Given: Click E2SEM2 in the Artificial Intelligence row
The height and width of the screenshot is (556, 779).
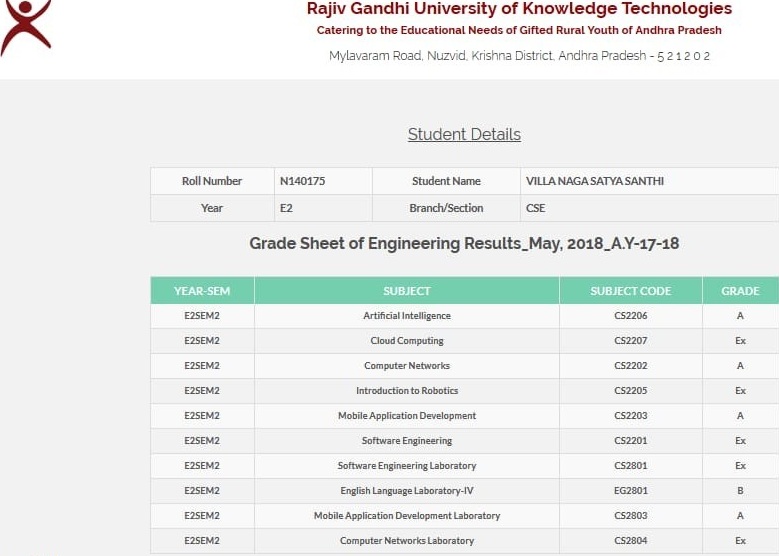Looking at the screenshot, I should pyautogui.click(x=202, y=316).
